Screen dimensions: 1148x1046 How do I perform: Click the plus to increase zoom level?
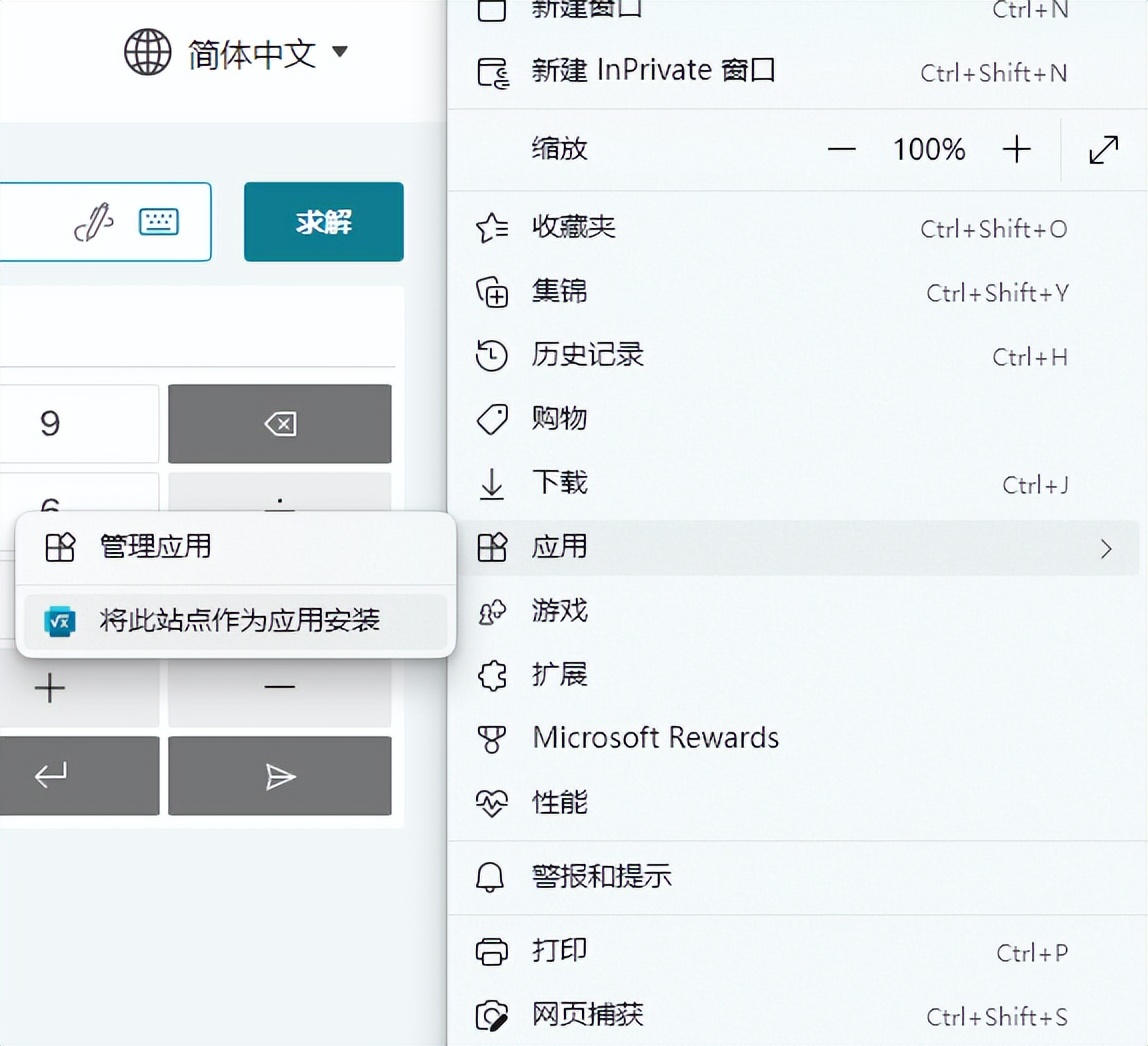tap(1017, 149)
